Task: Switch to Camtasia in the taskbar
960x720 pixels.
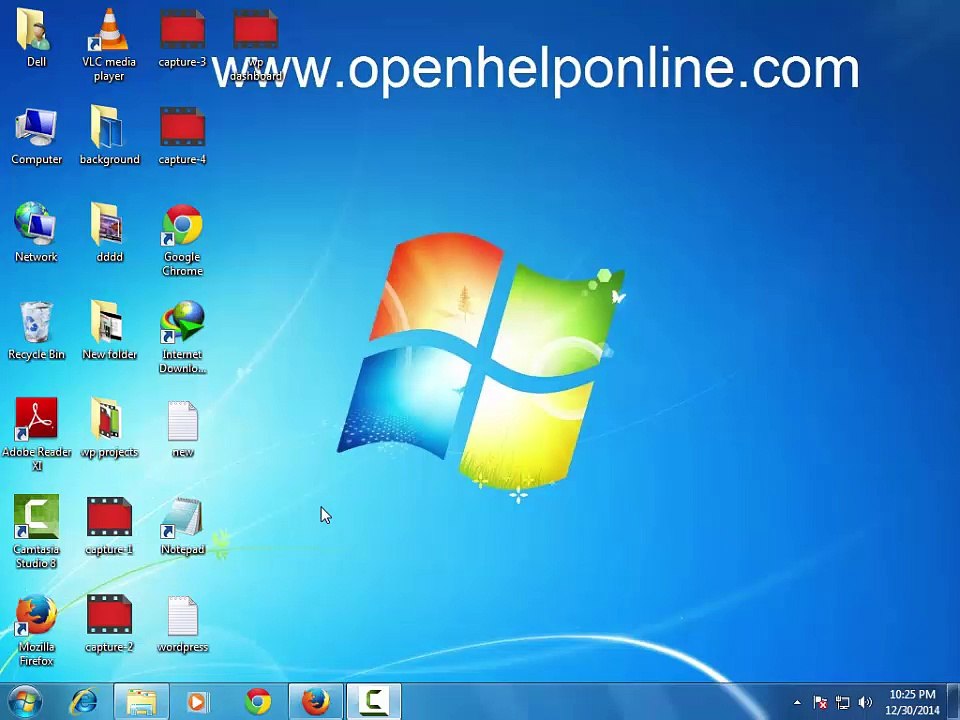Action: [373, 702]
